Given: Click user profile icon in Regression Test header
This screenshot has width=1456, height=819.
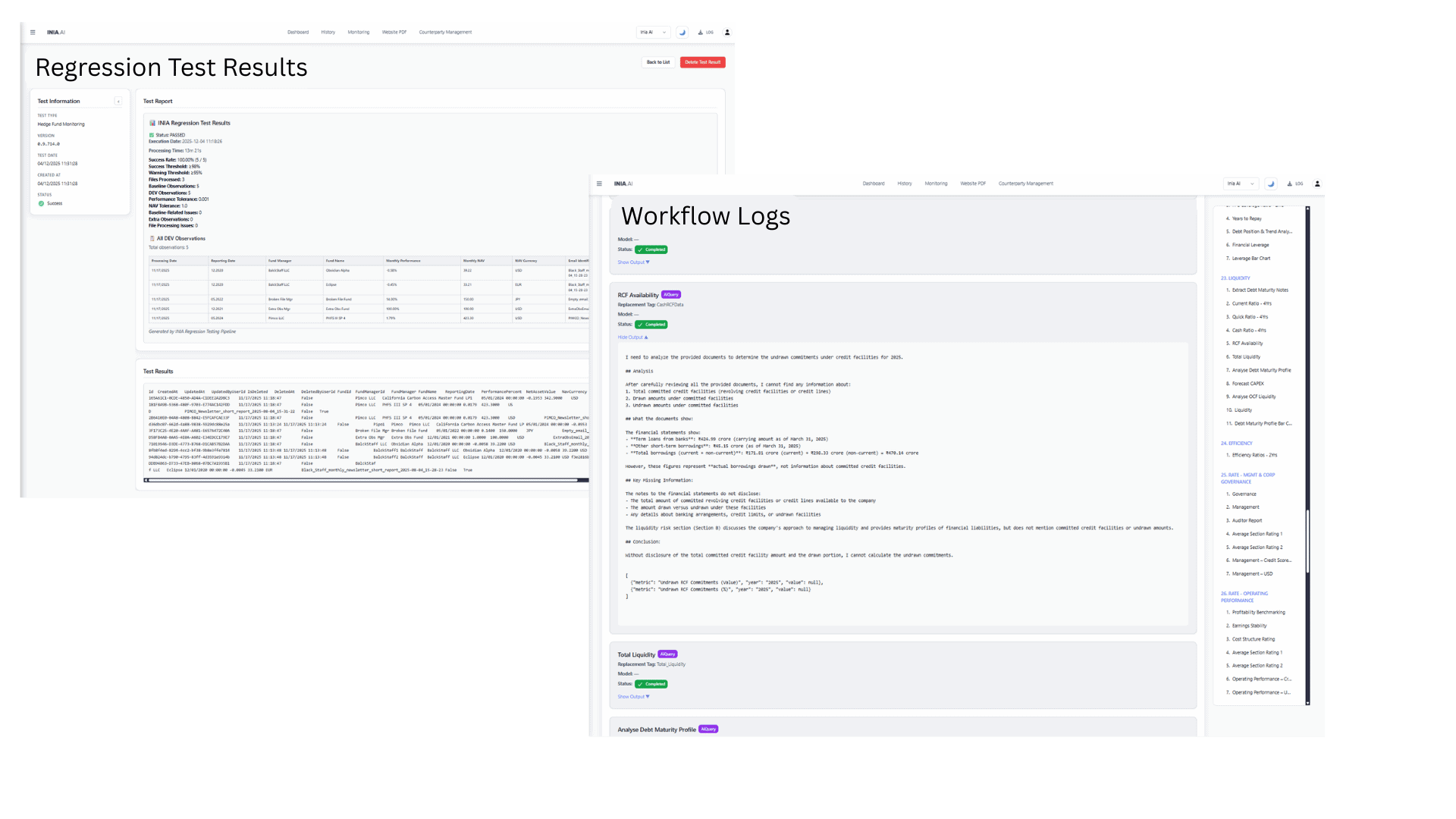Looking at the screenshot, I should [727, 33].
